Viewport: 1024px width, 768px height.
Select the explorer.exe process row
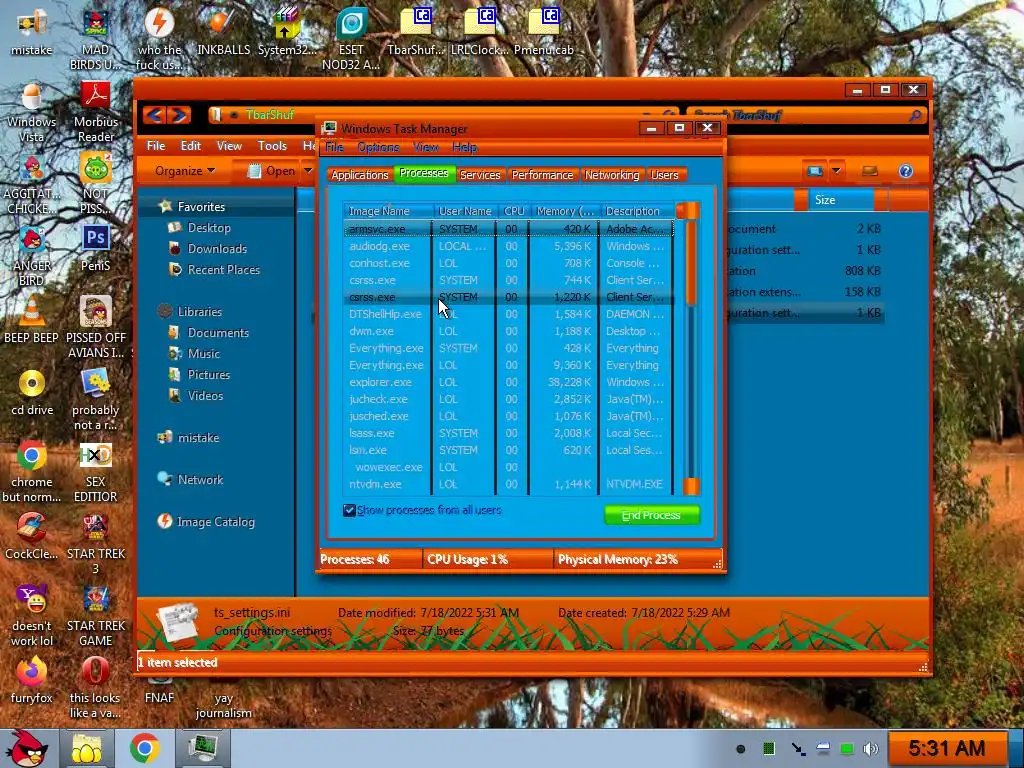[509, 382]
